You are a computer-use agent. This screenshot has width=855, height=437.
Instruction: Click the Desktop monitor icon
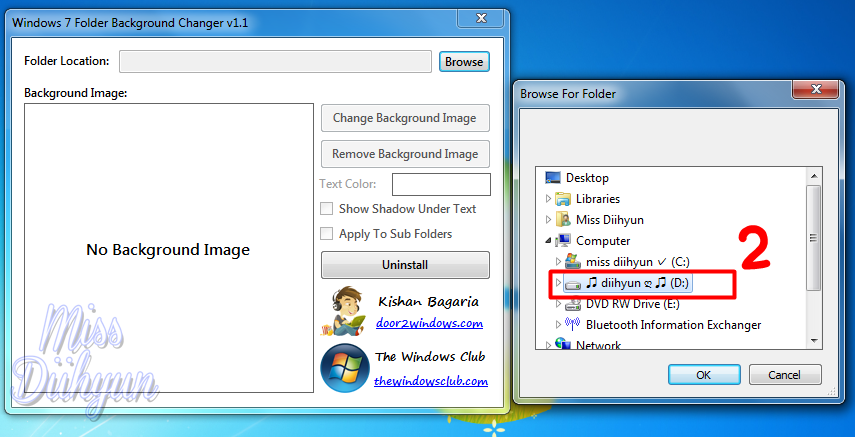tap(553, 178)
